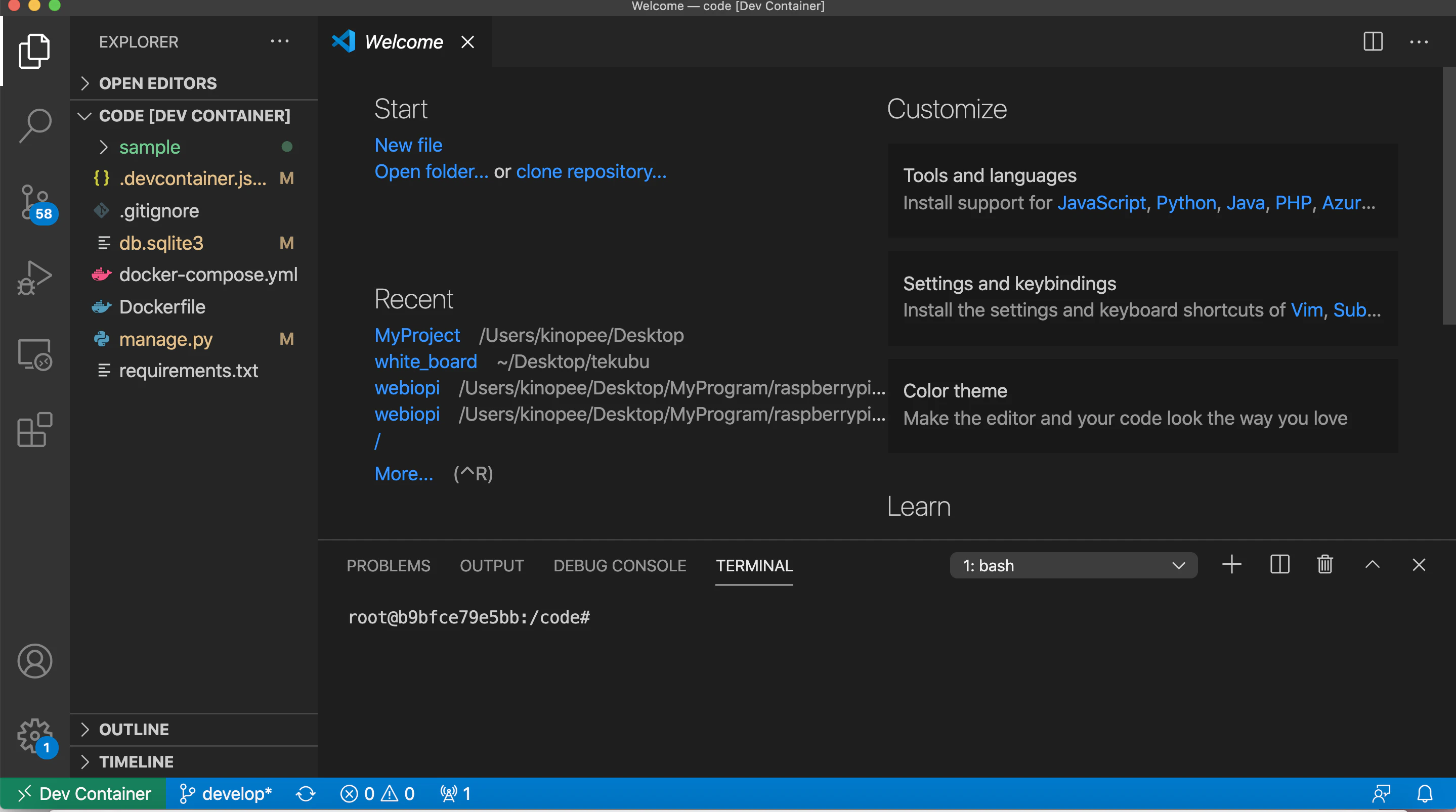The width and height of the screenshot is (1456, 812).
Task: Click the clone repository... link
Action: [591, 171]
